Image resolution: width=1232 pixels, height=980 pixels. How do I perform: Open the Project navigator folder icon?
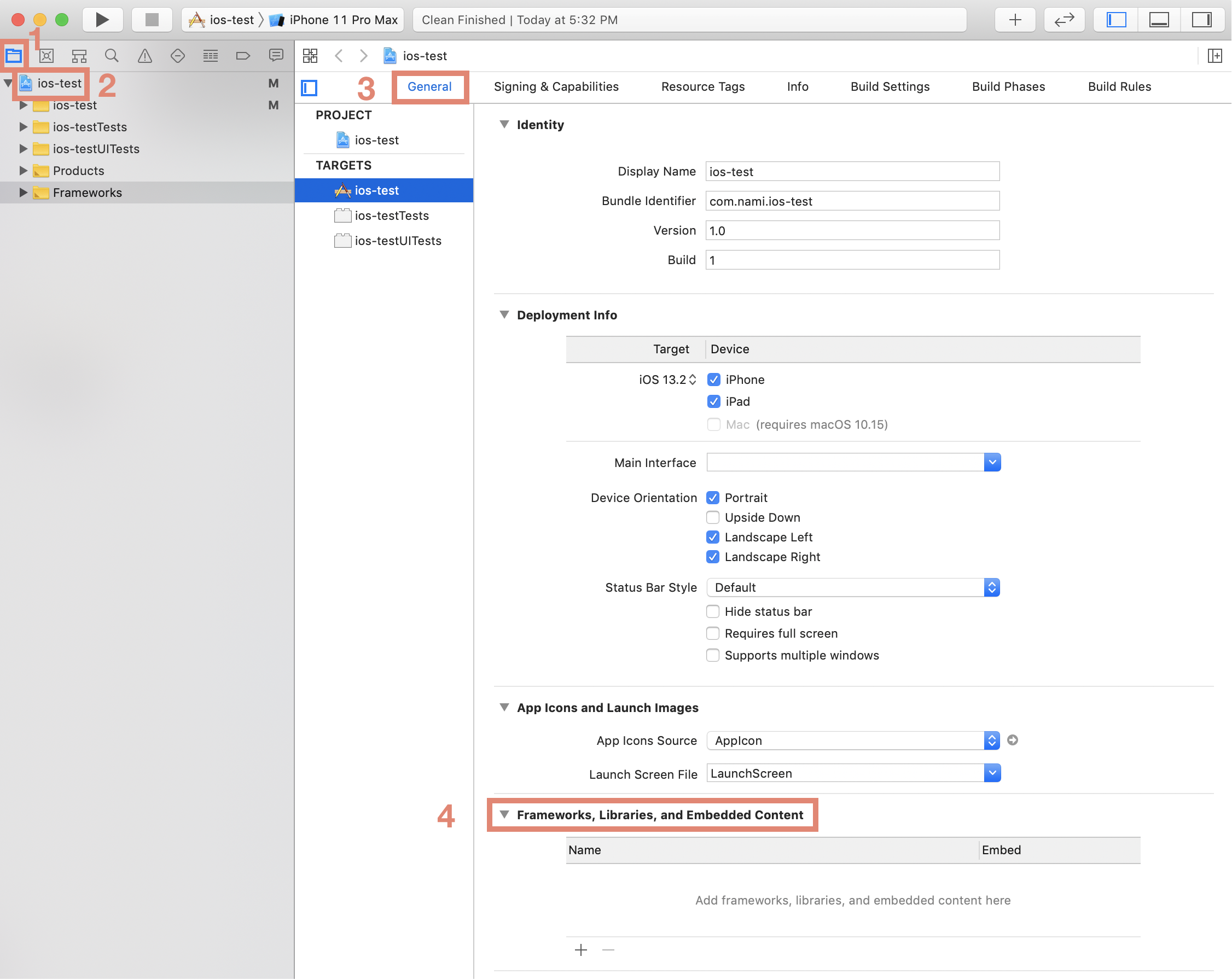click(14, 55)
